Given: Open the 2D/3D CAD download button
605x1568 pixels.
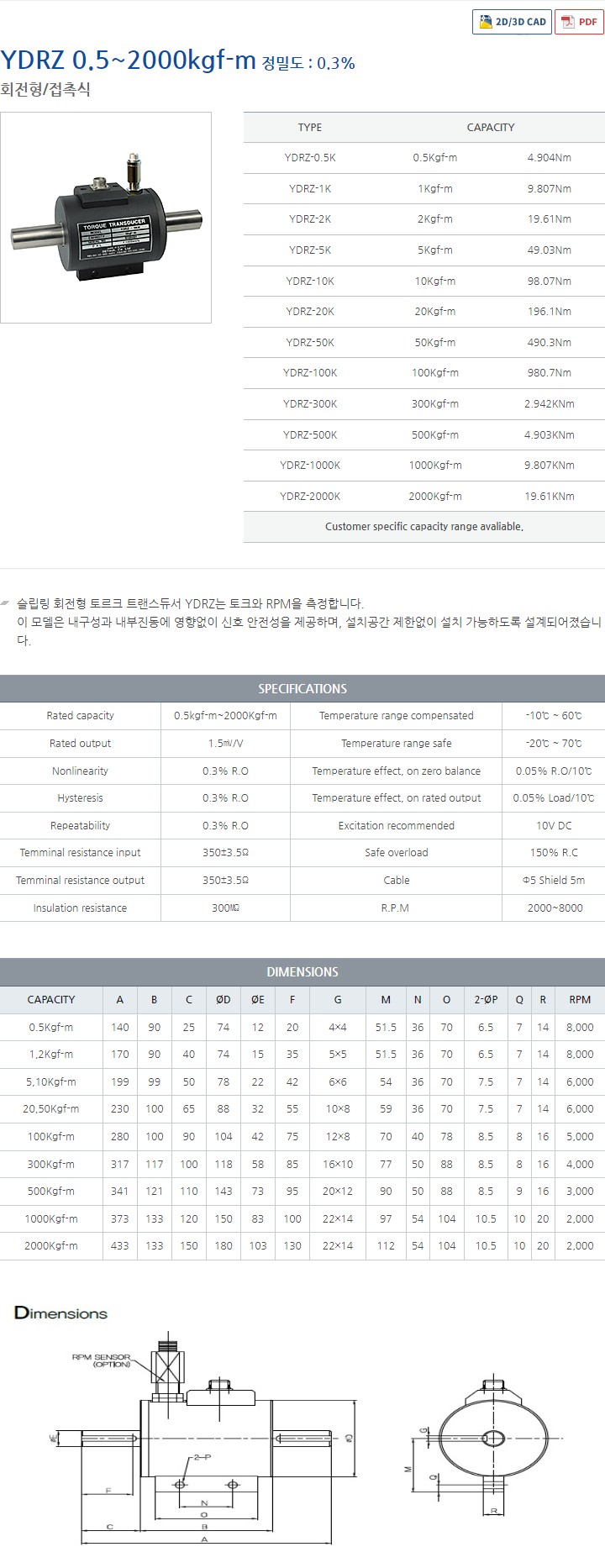Looking at the screenshot, I should point(512,22).
